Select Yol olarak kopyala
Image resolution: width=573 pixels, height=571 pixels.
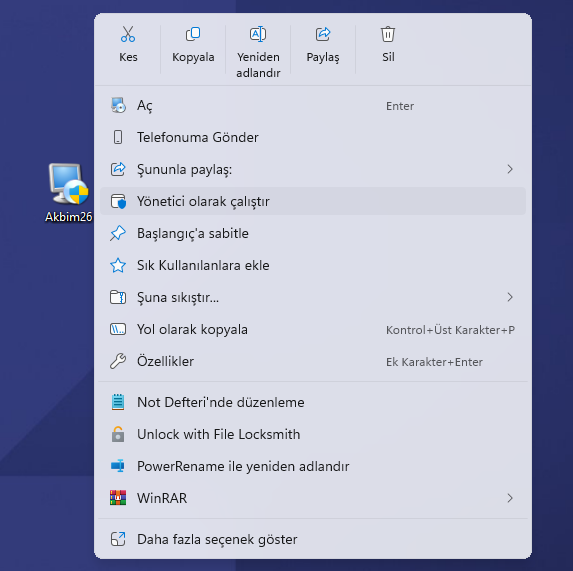tap(313, 329)
